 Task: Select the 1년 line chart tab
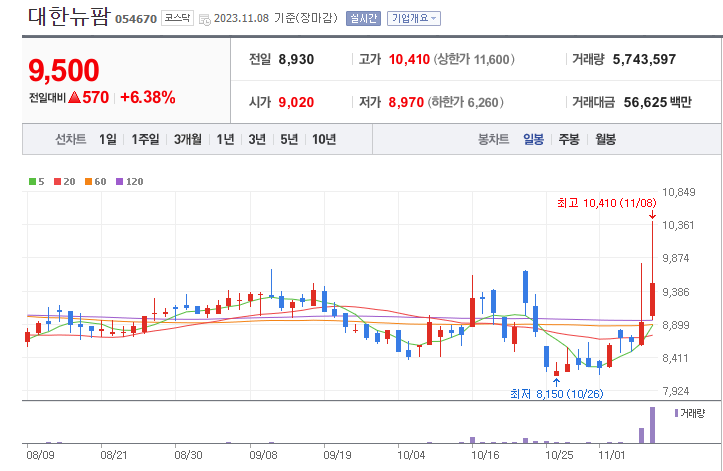click(x=225, y=139)
